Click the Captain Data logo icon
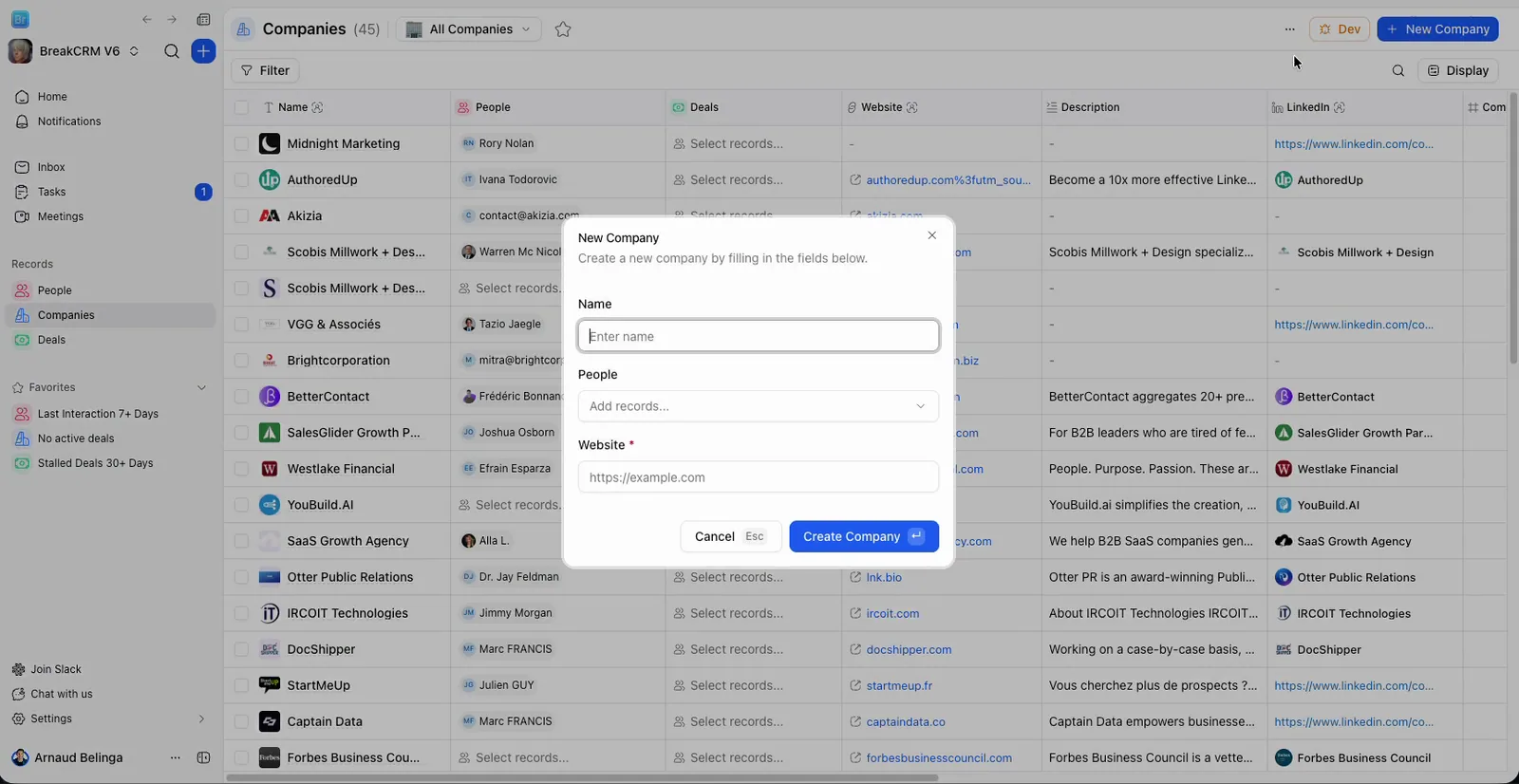 (270, 721)
